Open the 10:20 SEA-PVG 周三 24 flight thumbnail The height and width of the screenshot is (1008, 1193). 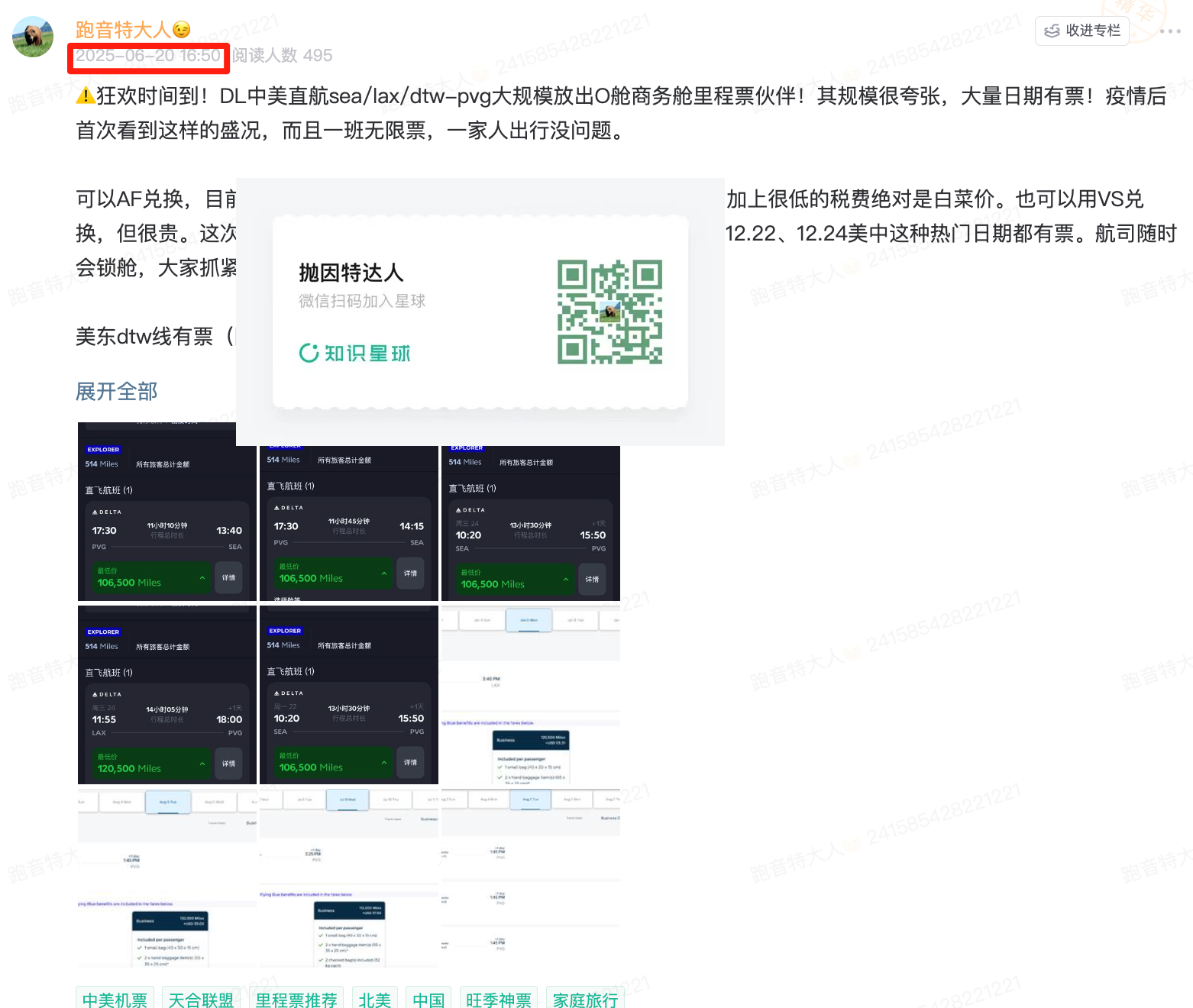pyautogui.click(x=531, y=524)
